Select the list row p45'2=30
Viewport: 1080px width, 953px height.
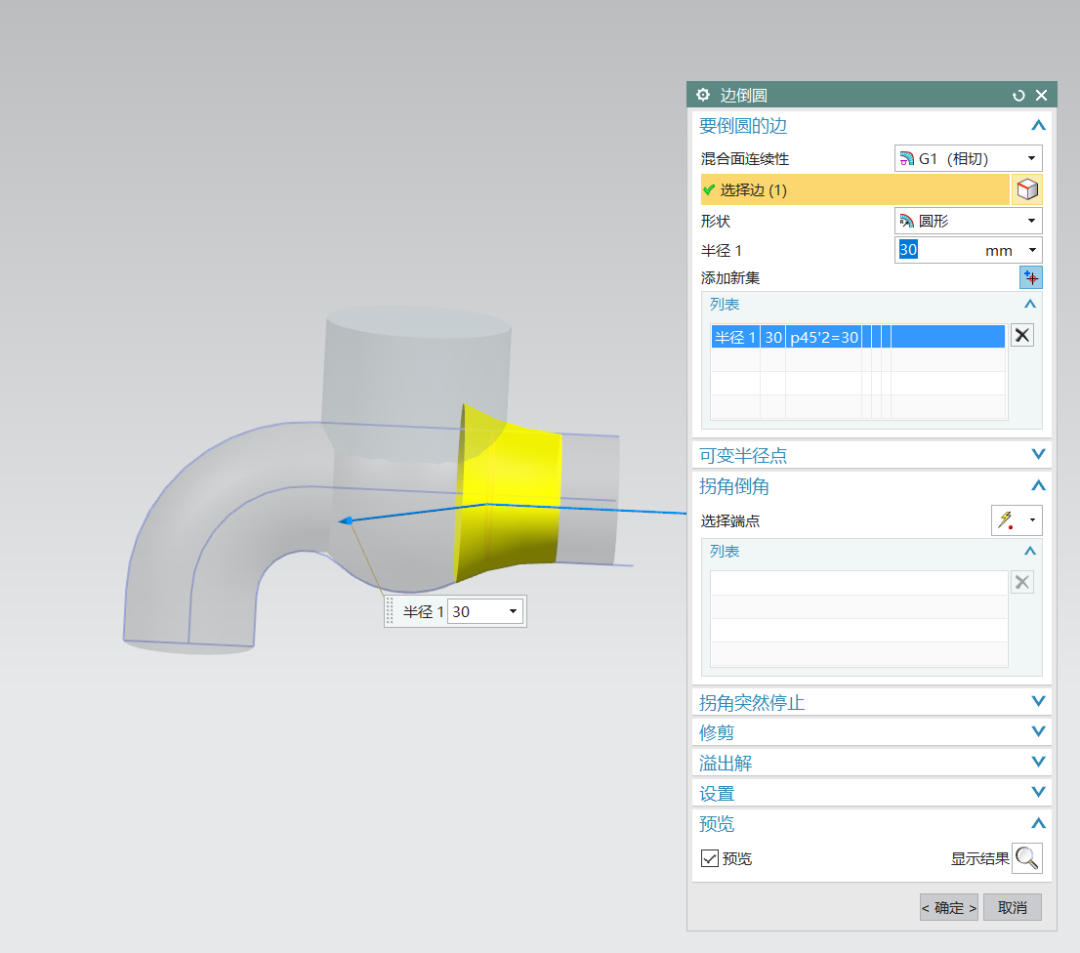tap(858, 337)
